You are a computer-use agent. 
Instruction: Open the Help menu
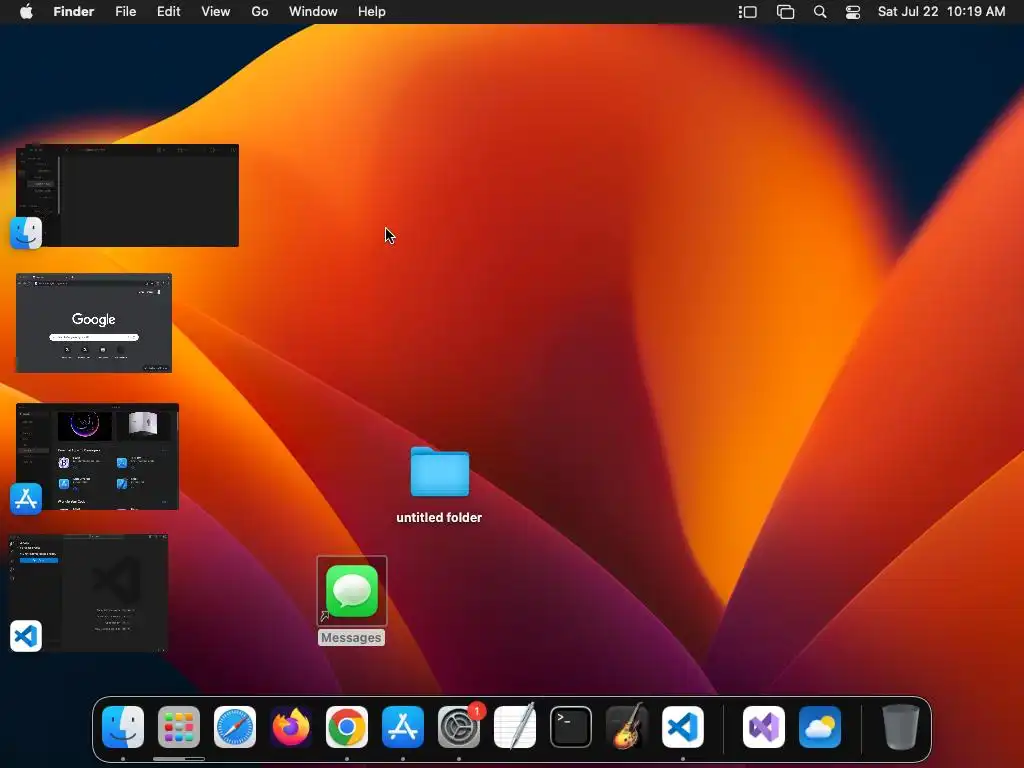372,12
